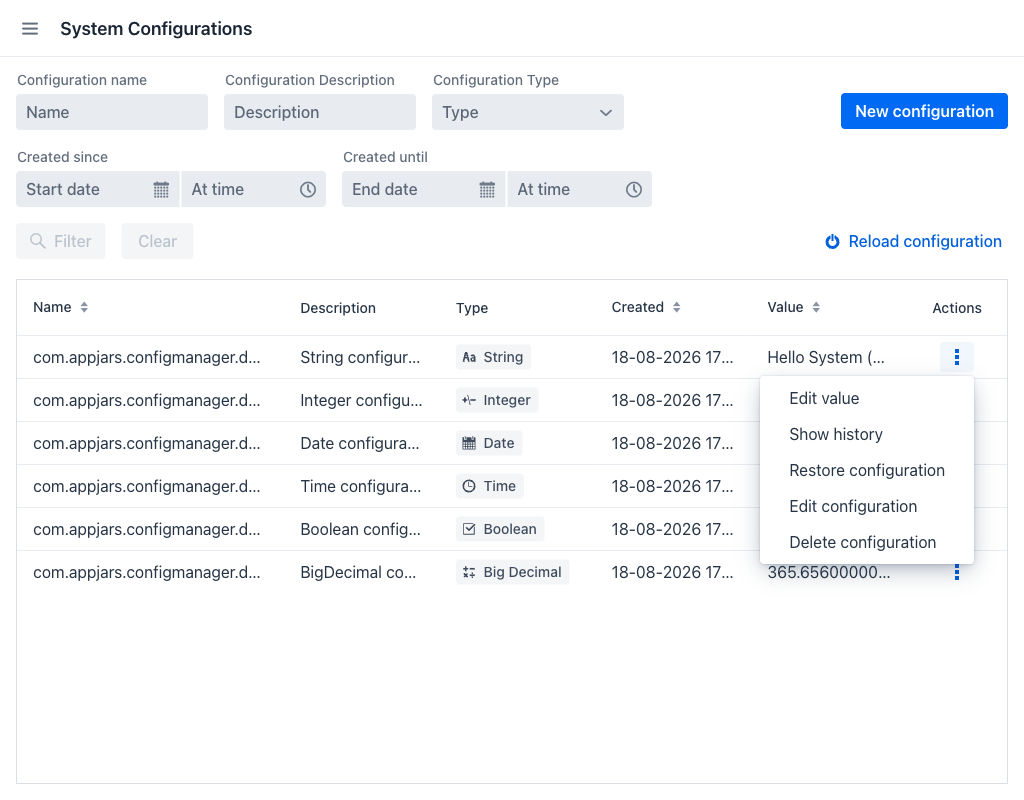
Task: Click the '365.65600000...' value cell
Action: (x=829, y=573)
